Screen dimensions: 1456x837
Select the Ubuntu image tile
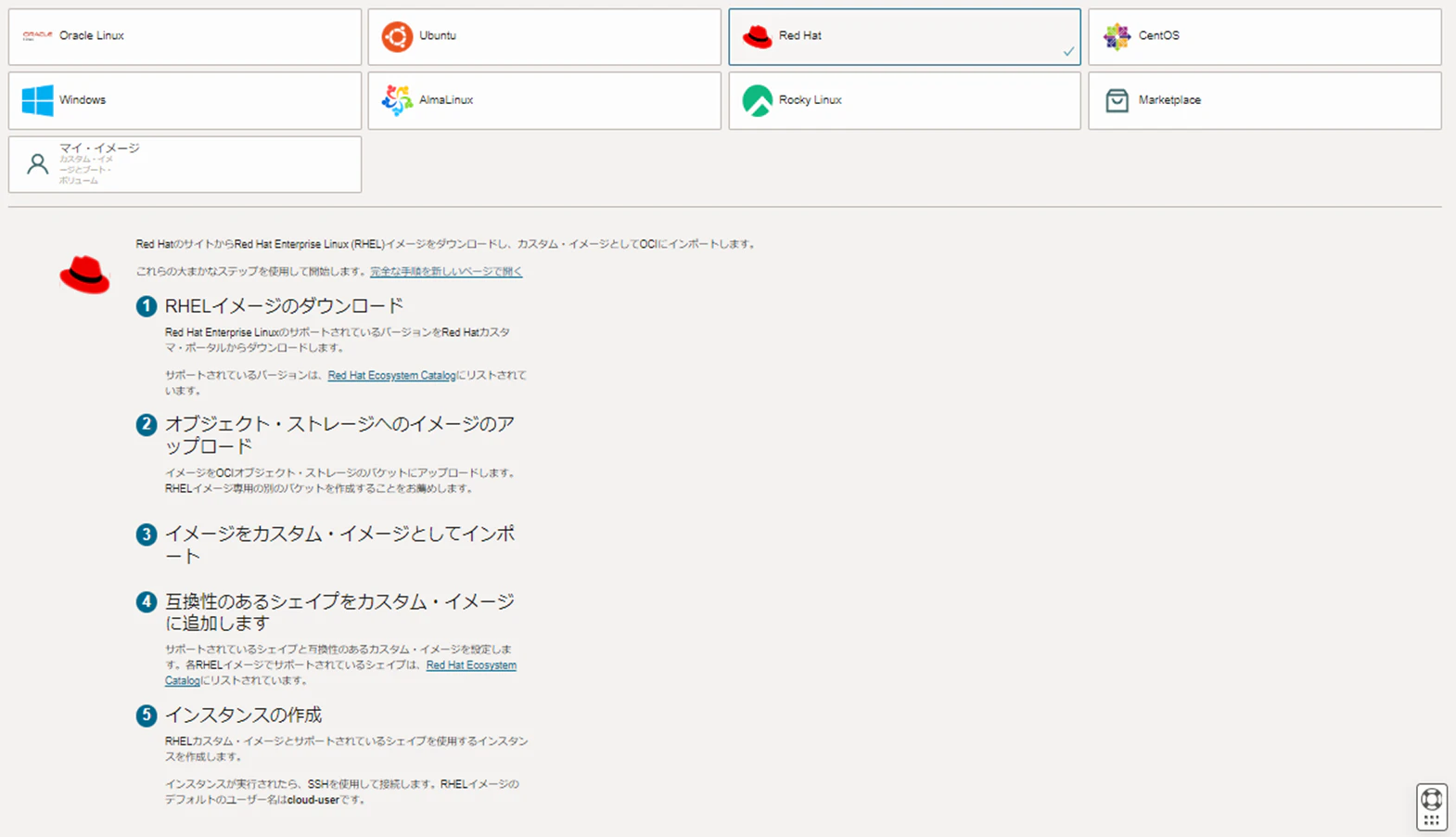click(544, 37)
